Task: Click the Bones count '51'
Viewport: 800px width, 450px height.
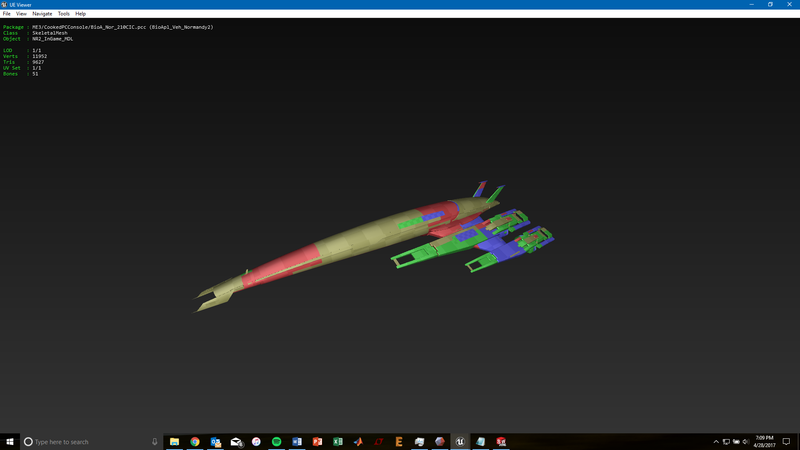Action: pos(35,74)
